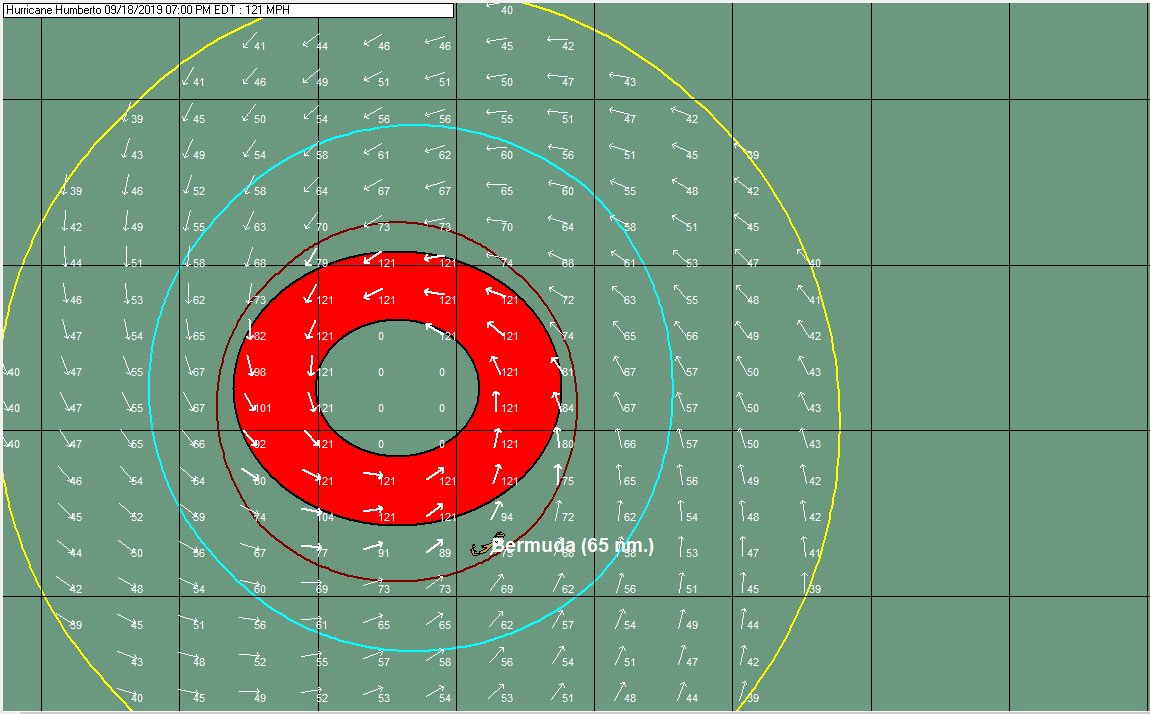Select the 59 wind value
The height and width of the screenshot is (714, 1150).
tap(199, 517)
